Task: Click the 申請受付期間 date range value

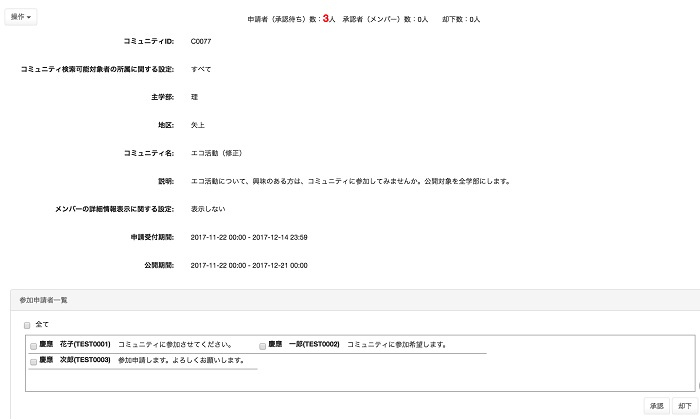Action: tap(248, 237)
